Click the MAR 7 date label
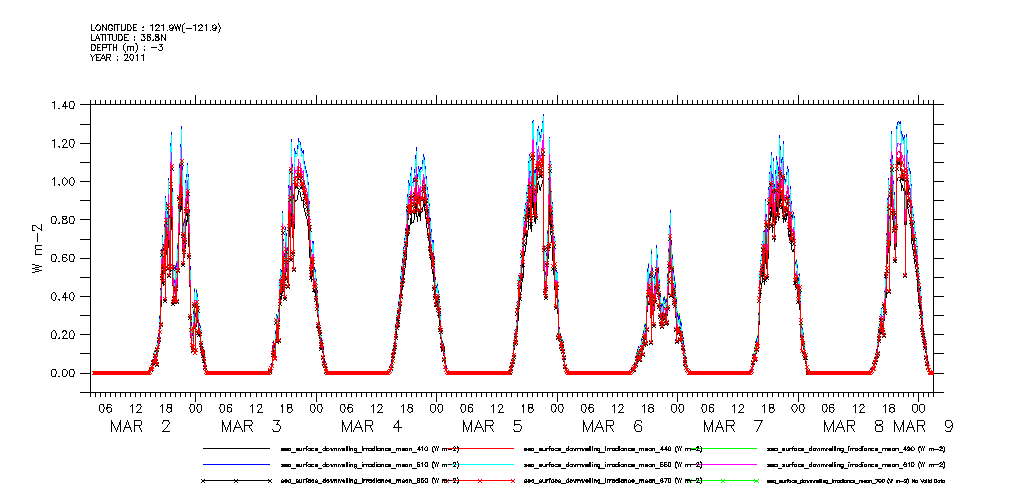Image resolution: width=1009 pixels, height=504 pixels. point(734,426)
